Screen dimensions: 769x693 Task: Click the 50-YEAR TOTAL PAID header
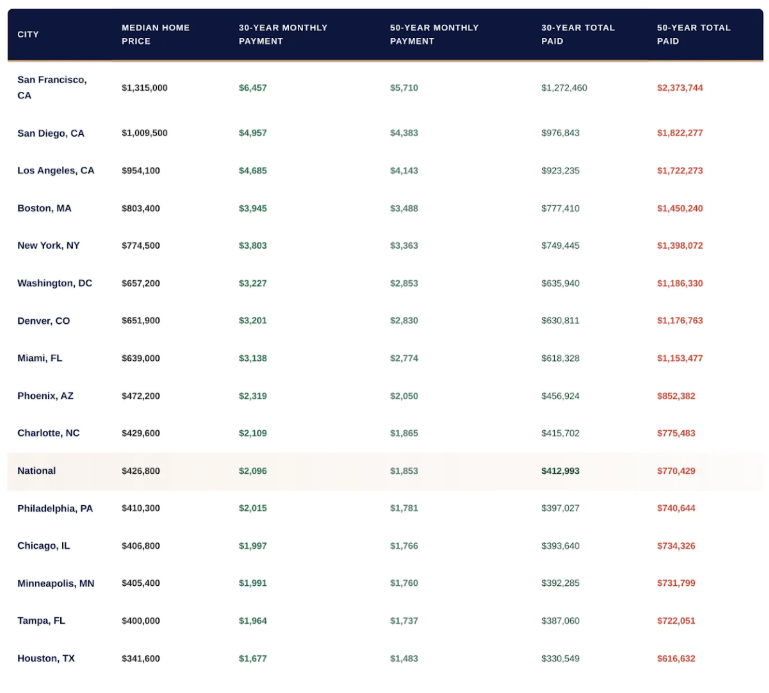(x=693, y=34)
